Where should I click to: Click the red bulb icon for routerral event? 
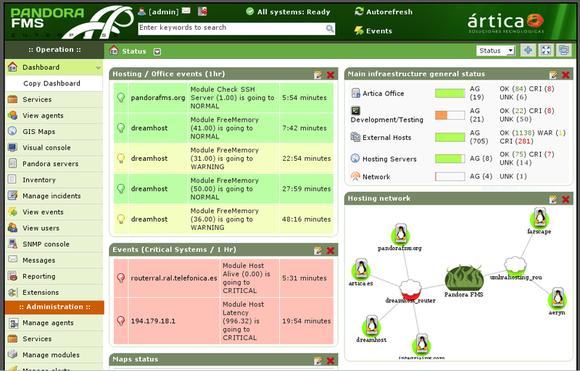(x=121, y=278)
